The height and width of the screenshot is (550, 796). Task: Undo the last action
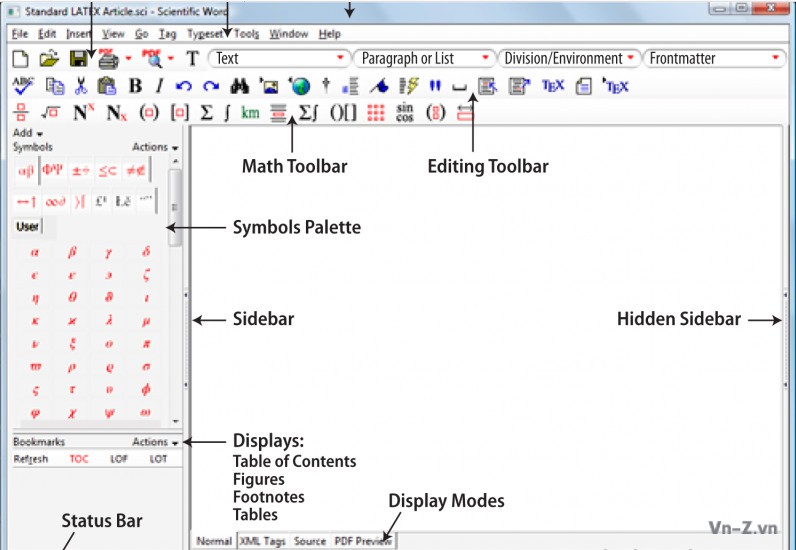183,86
